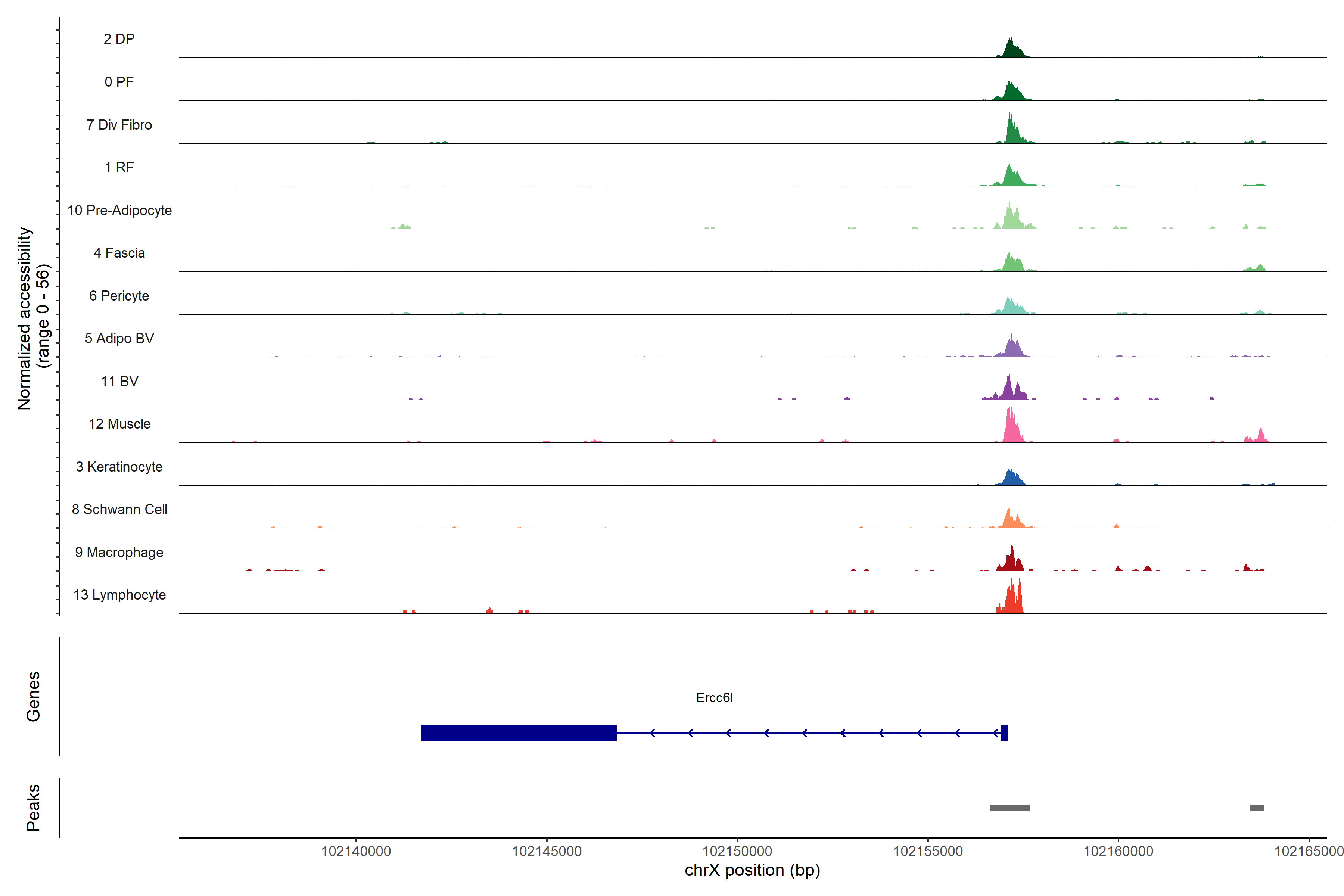Click the 8 Schwann Cell label
The width and height of the screenshot is (1344, 896).
(119, 509)
